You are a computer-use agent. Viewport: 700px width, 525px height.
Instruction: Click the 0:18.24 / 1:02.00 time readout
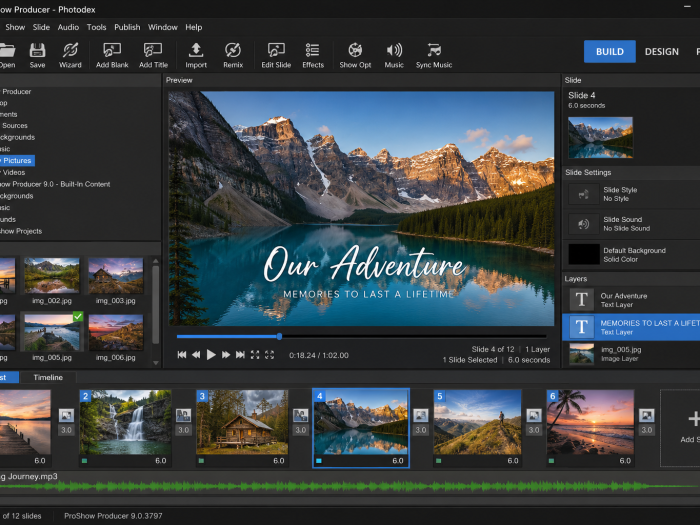click(x=319, y=355)
